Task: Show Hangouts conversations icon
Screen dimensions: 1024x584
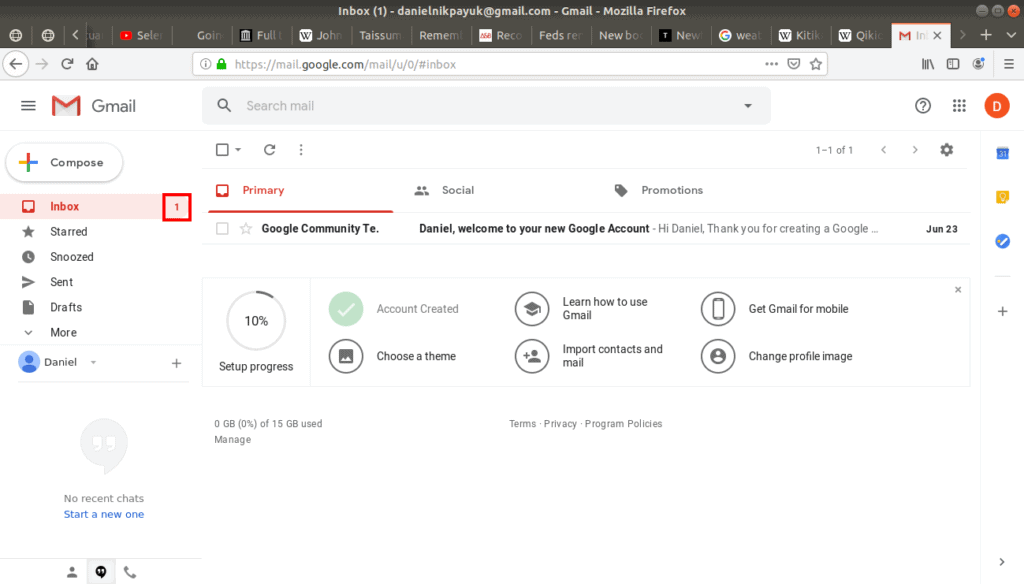Action: coord(101,572)
